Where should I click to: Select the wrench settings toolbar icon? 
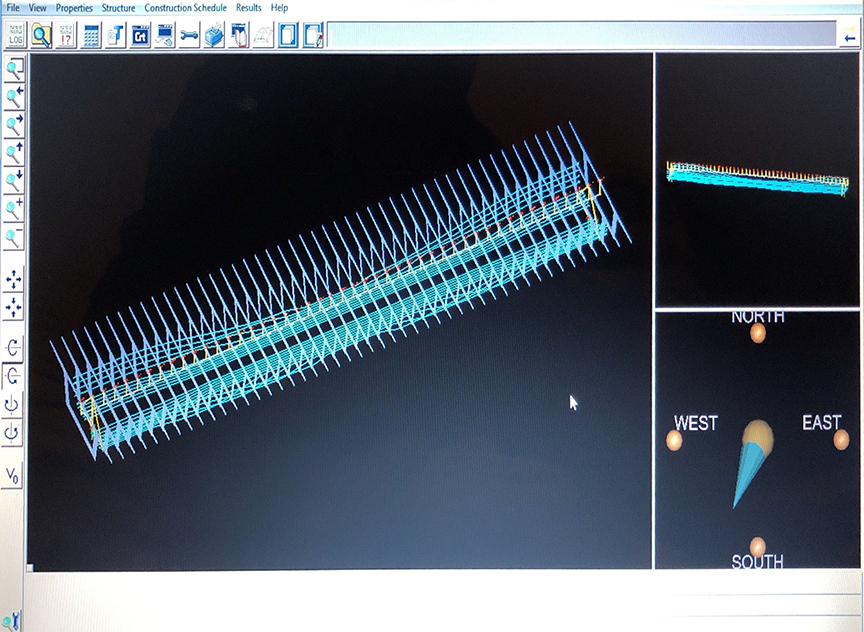tap(189, 35)
